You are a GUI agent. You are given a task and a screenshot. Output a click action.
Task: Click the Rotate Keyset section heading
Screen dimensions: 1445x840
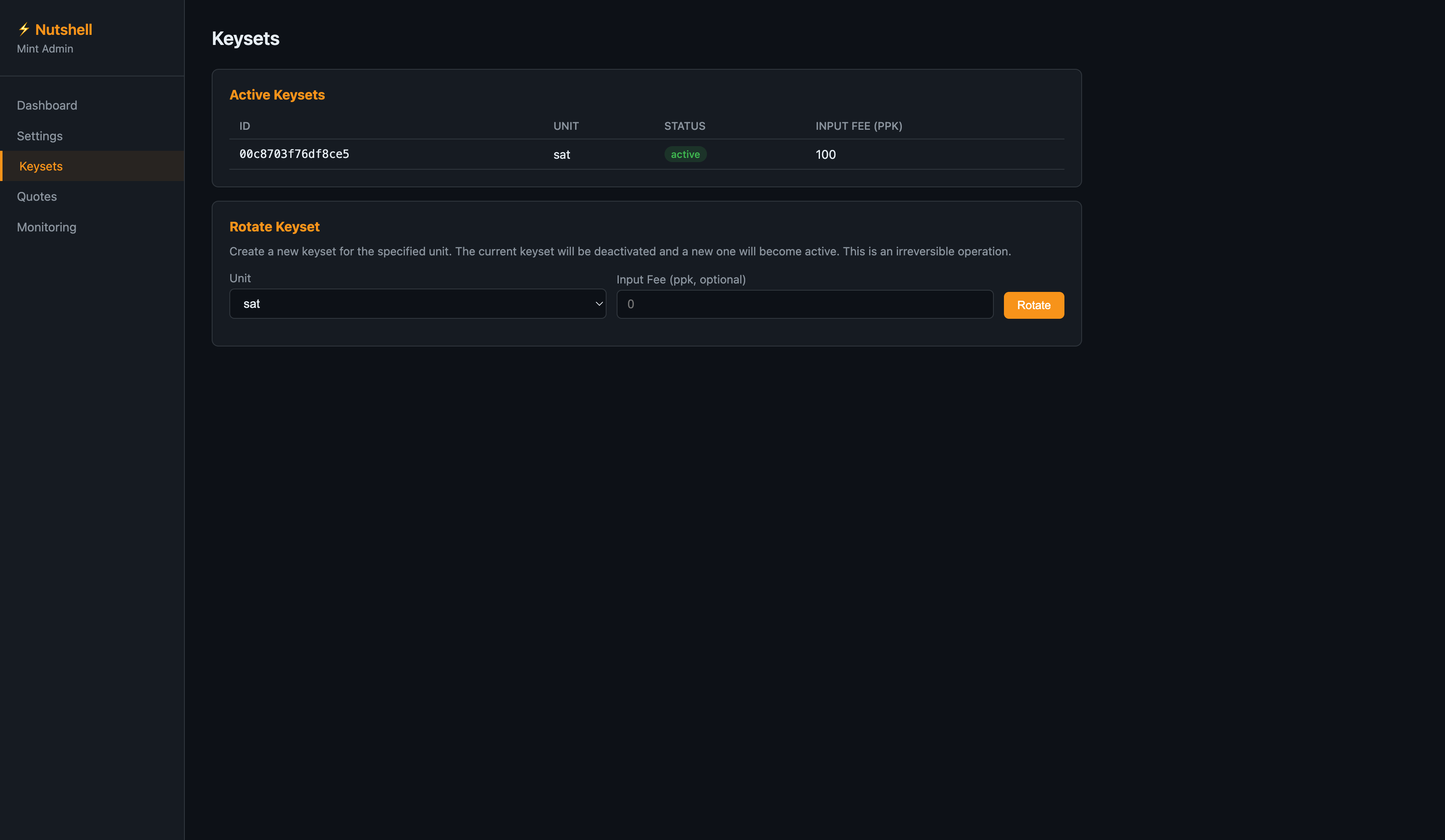pyautogui.click(x=274, y=227)
